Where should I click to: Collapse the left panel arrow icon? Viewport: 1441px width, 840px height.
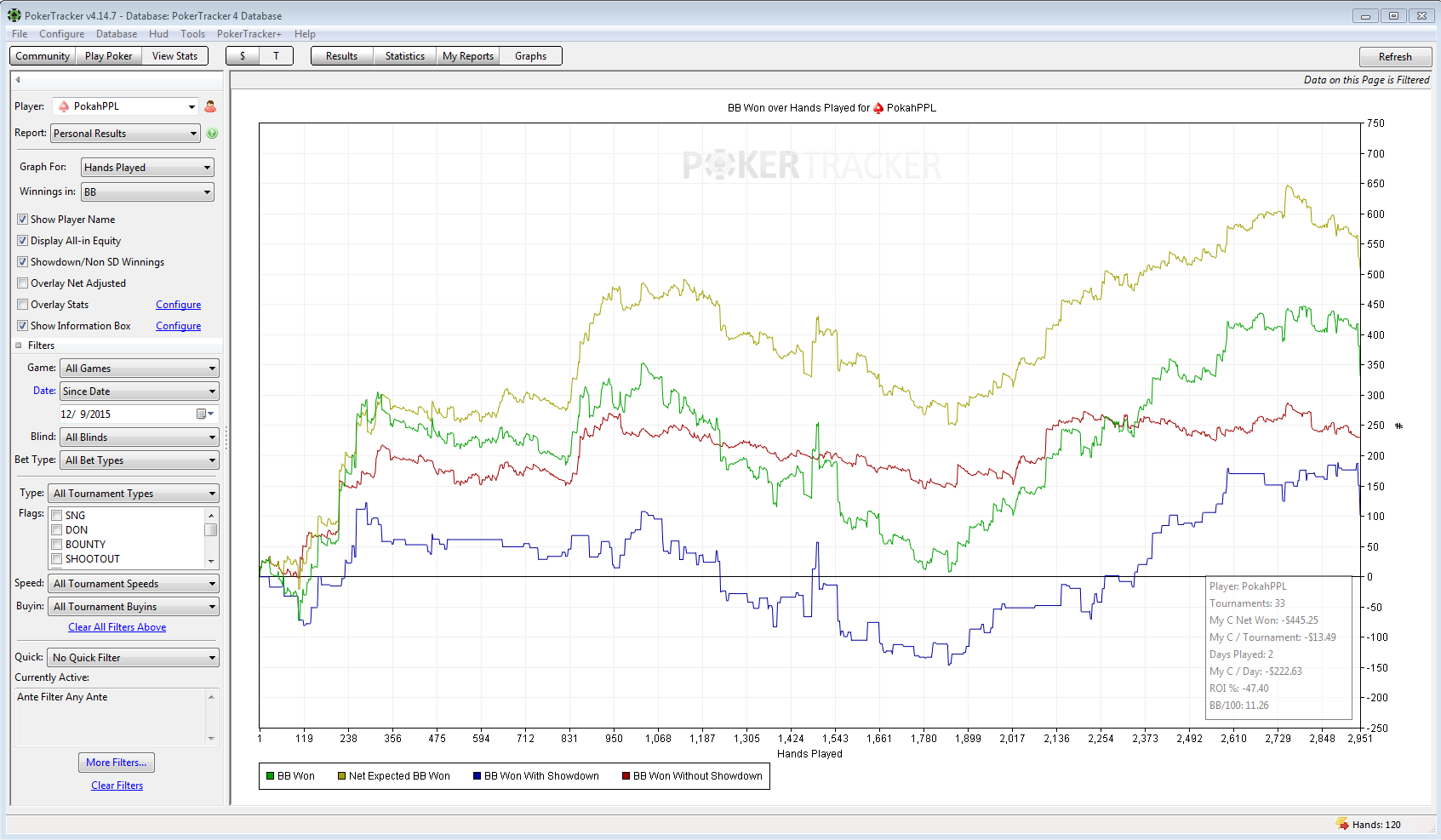tap(17, 80)
